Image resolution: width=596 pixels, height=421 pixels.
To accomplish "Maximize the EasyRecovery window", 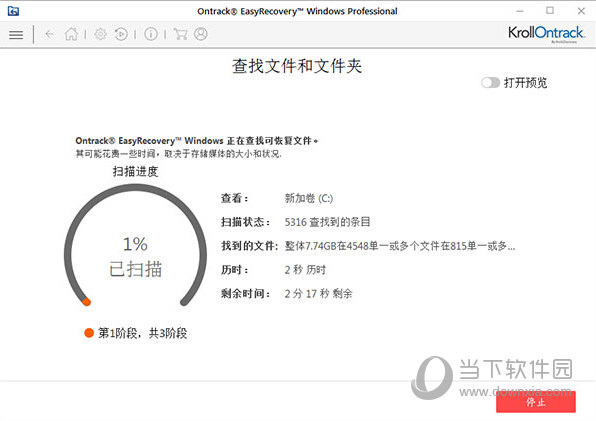I will click(550, 11).
